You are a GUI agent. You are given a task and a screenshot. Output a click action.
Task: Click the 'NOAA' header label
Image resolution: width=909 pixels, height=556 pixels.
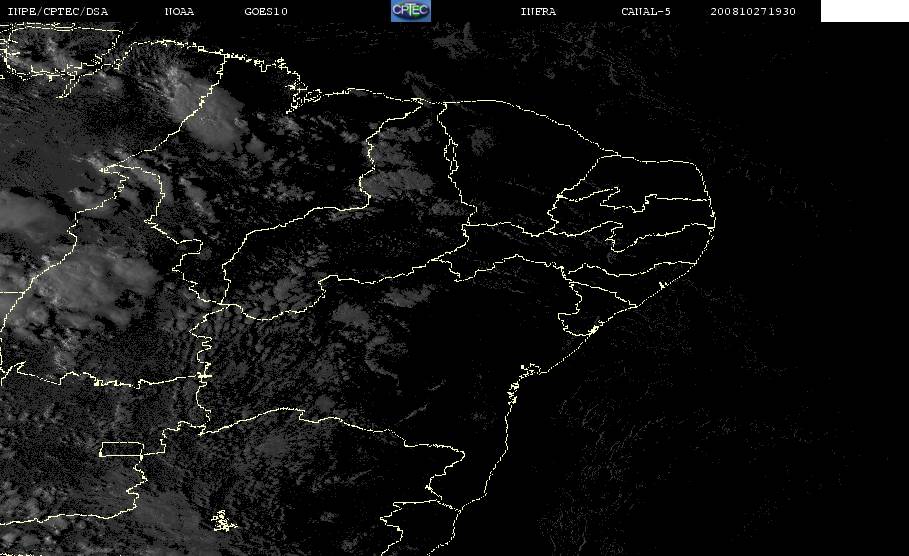[x=180, y=11]
